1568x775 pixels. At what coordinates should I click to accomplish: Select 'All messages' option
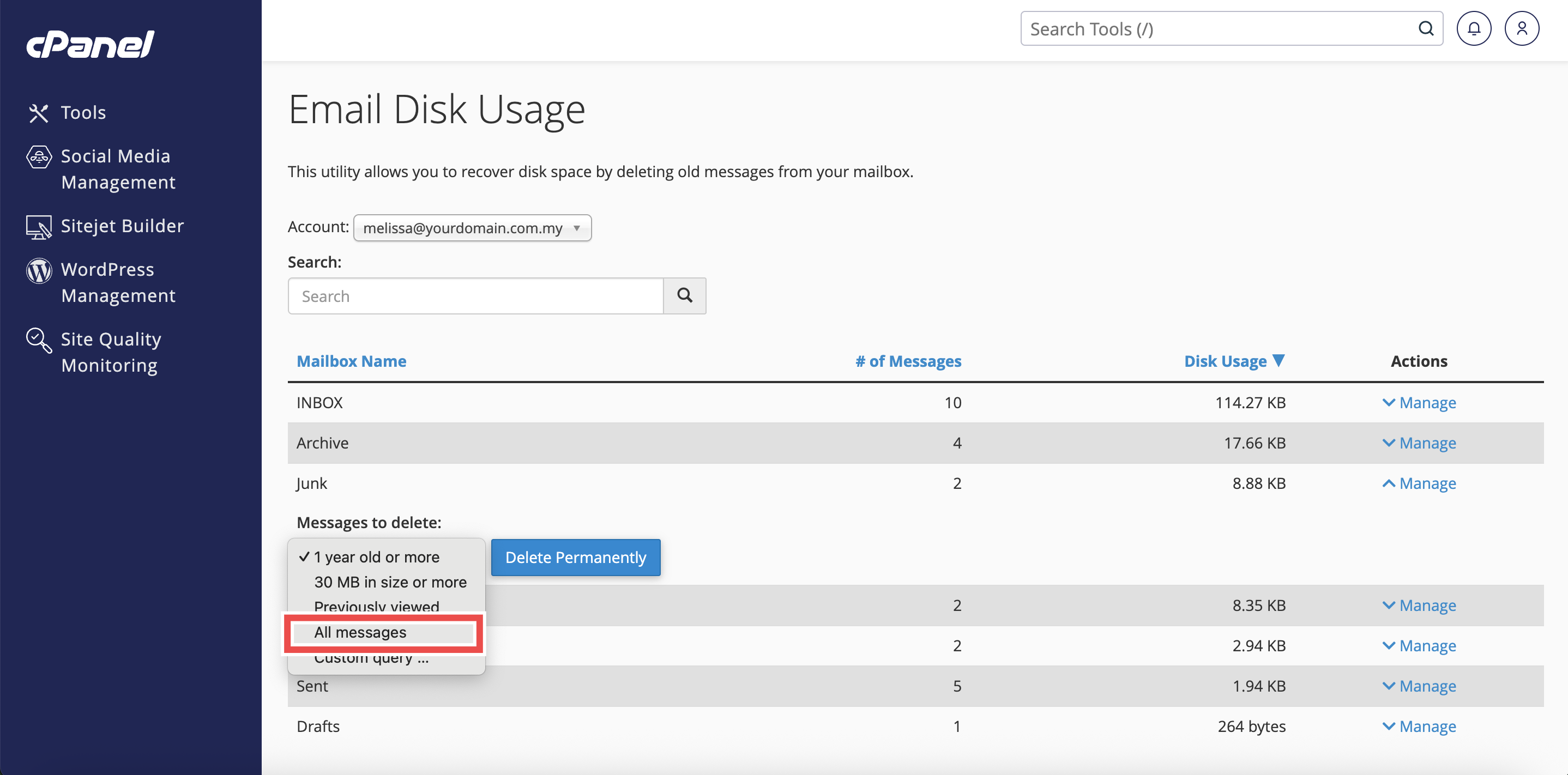pyautogui.click(x=360, y=633)
